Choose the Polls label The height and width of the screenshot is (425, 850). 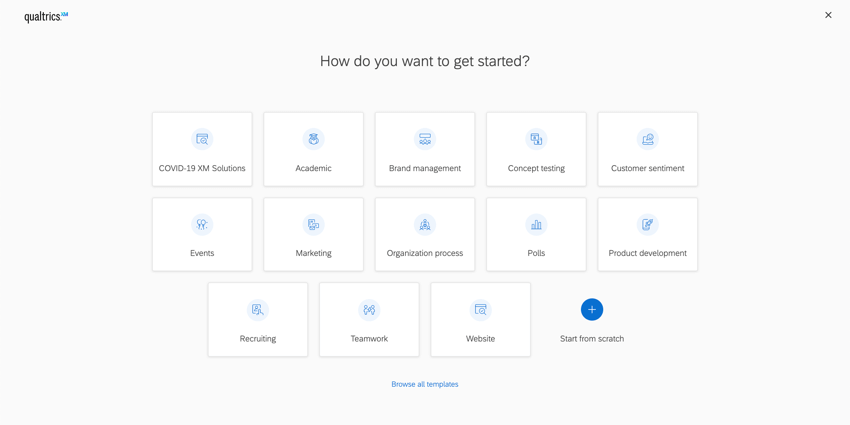[536, 253]
